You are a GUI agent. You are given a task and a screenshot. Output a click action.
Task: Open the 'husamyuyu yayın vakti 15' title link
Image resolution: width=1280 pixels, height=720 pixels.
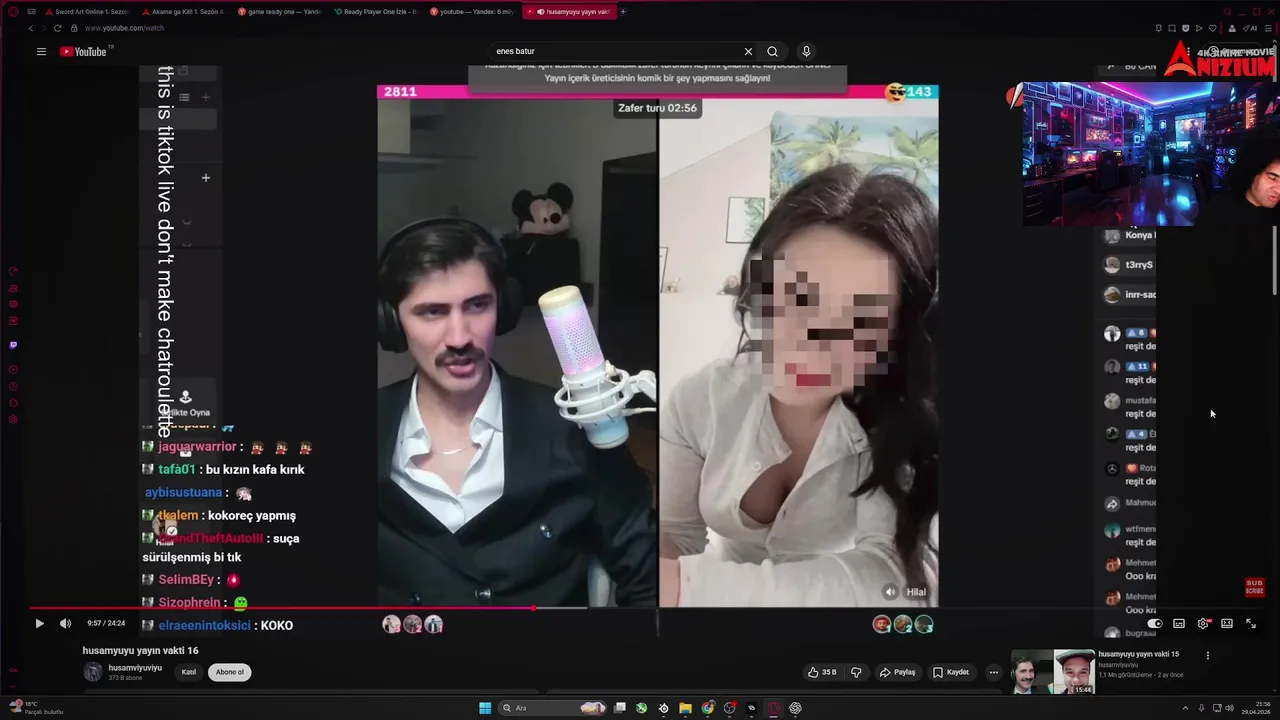pos(1138,654)
